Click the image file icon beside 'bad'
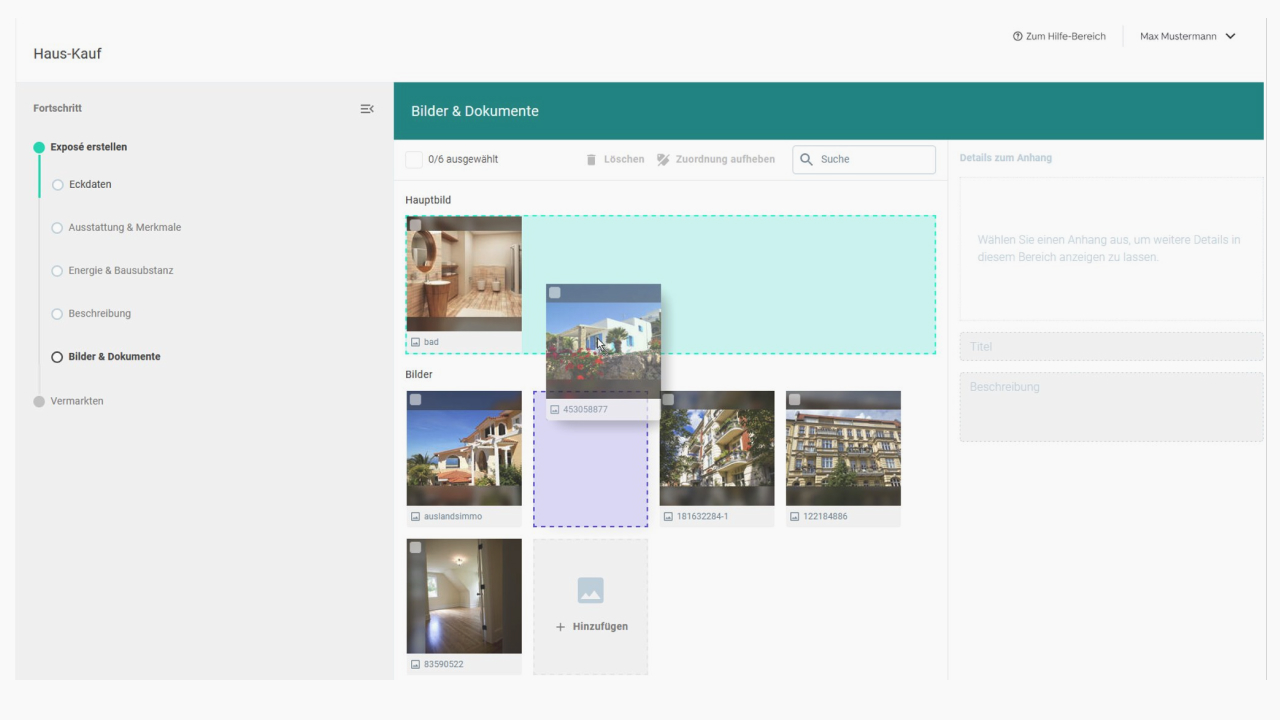Viewport: 1280px width, 720px height. coord(415,342)
